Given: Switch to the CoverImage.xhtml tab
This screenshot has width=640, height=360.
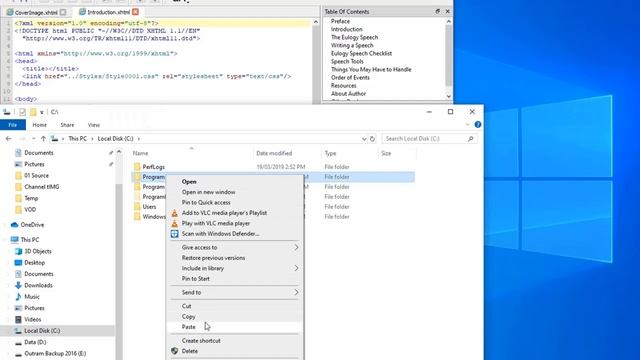Looking at the screenshot, I should pos(36,12).
